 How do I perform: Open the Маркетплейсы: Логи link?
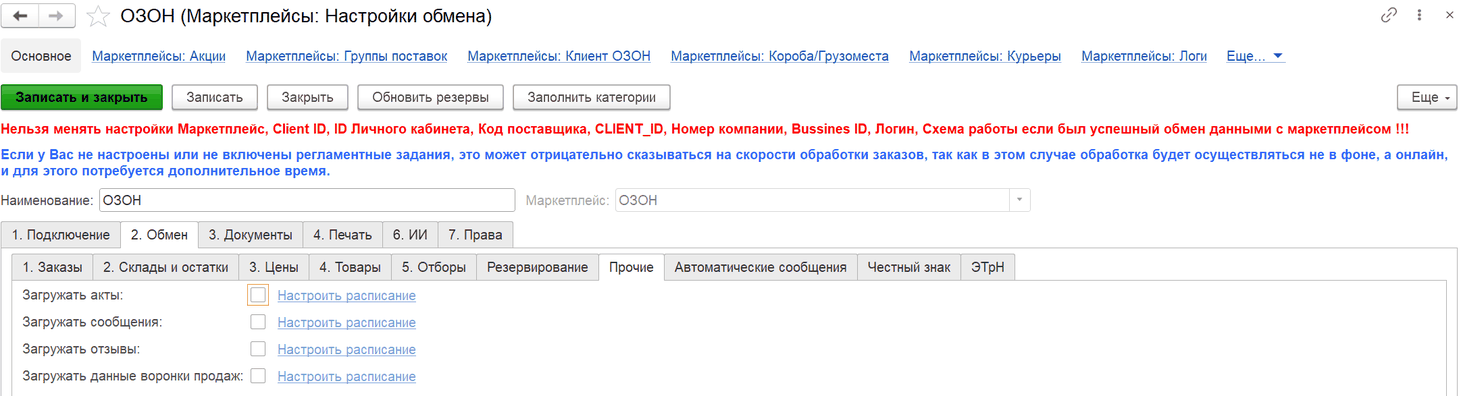pos(1145,56)
